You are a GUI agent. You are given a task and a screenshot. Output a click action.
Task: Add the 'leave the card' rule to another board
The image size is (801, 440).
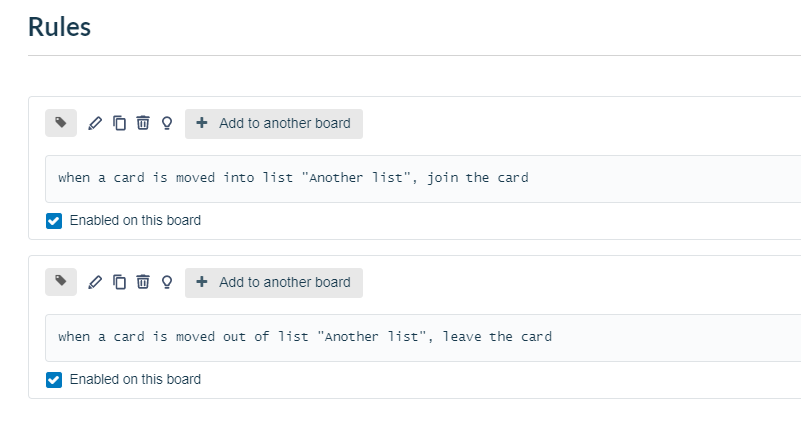click(x=274, y=283)
